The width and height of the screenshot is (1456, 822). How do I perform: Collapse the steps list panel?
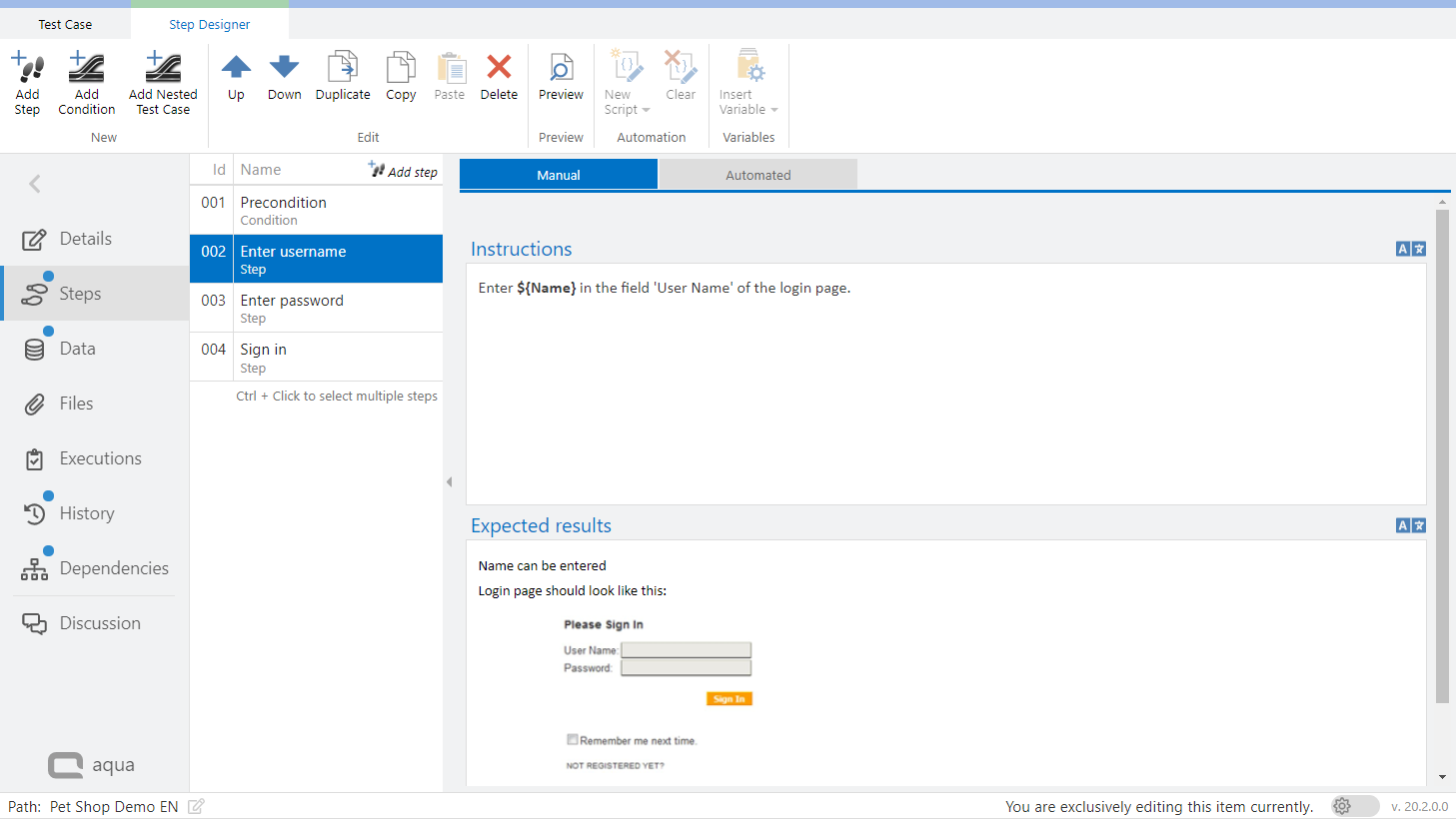[449, 482]
